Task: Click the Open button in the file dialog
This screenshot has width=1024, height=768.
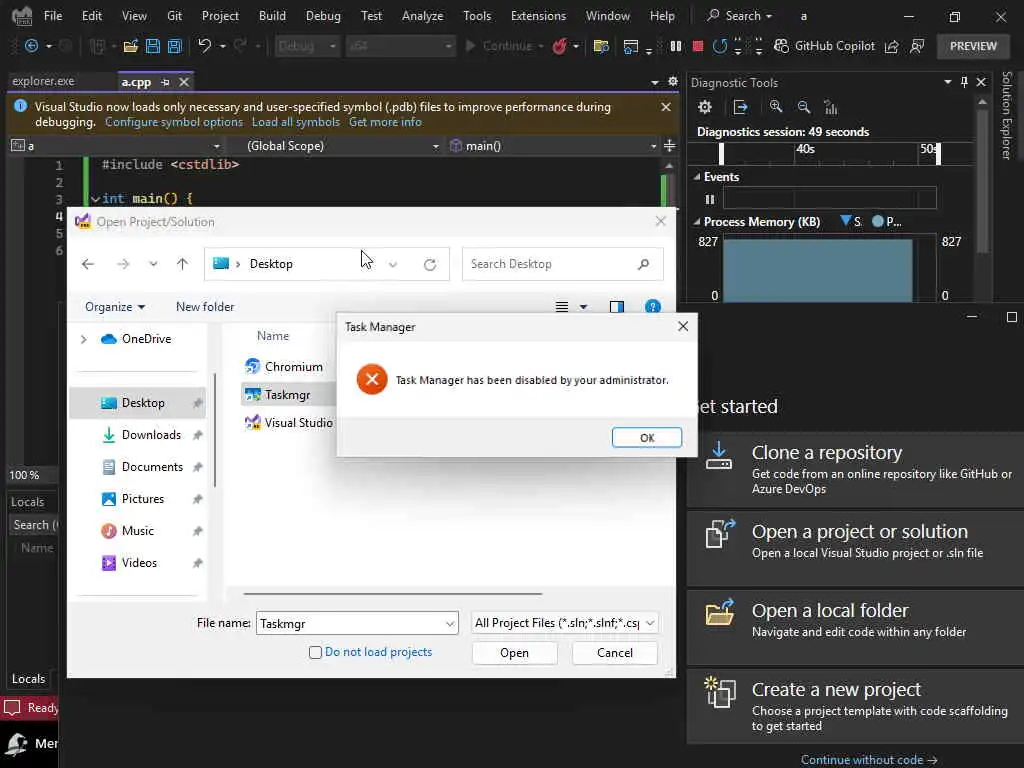Action: point(514,653)
